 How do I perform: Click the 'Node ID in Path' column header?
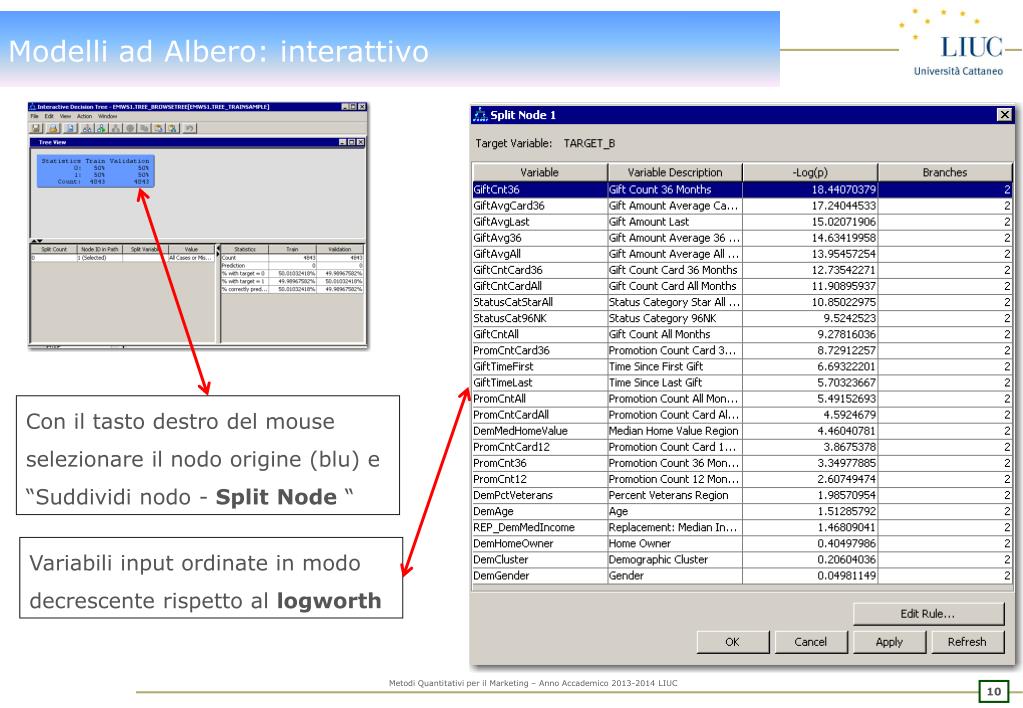point(100,249)
